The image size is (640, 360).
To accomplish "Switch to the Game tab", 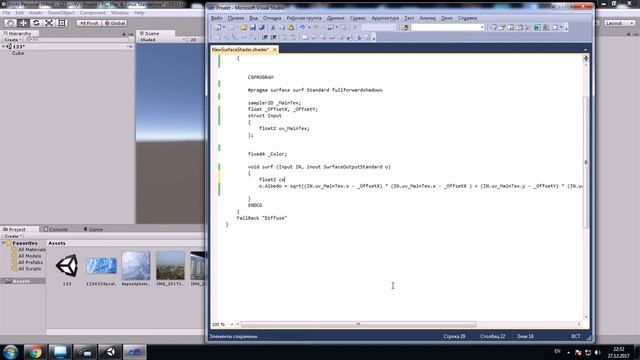I will [x=93, y=229].
